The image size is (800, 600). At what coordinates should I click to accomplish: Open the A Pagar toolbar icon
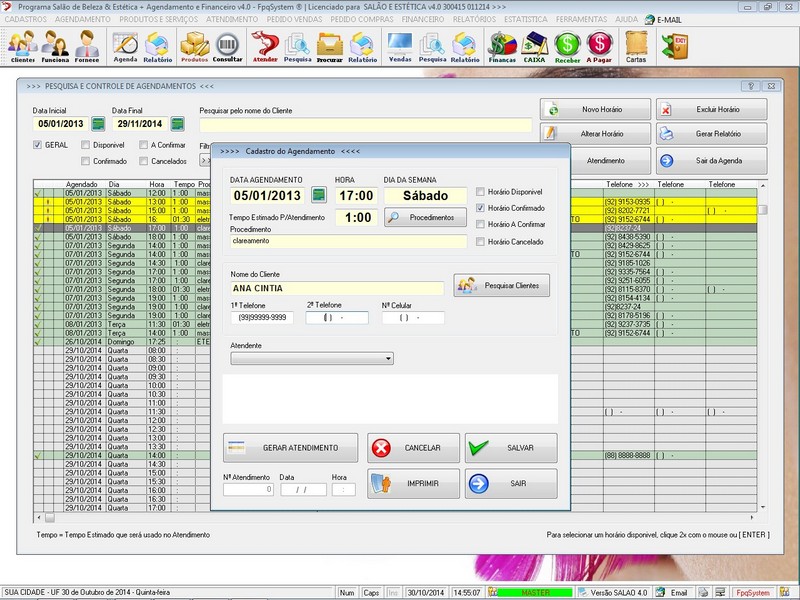pos(599,45)
